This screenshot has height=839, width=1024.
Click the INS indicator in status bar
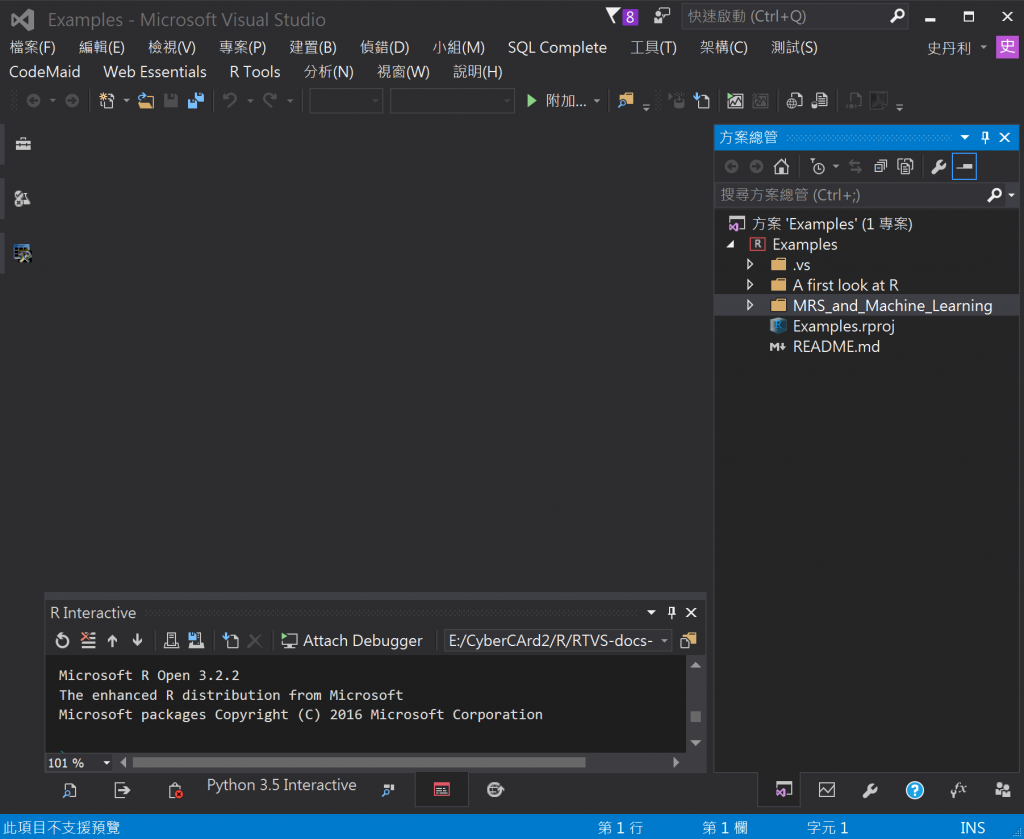pyautogui.click(x=972, y=828)
